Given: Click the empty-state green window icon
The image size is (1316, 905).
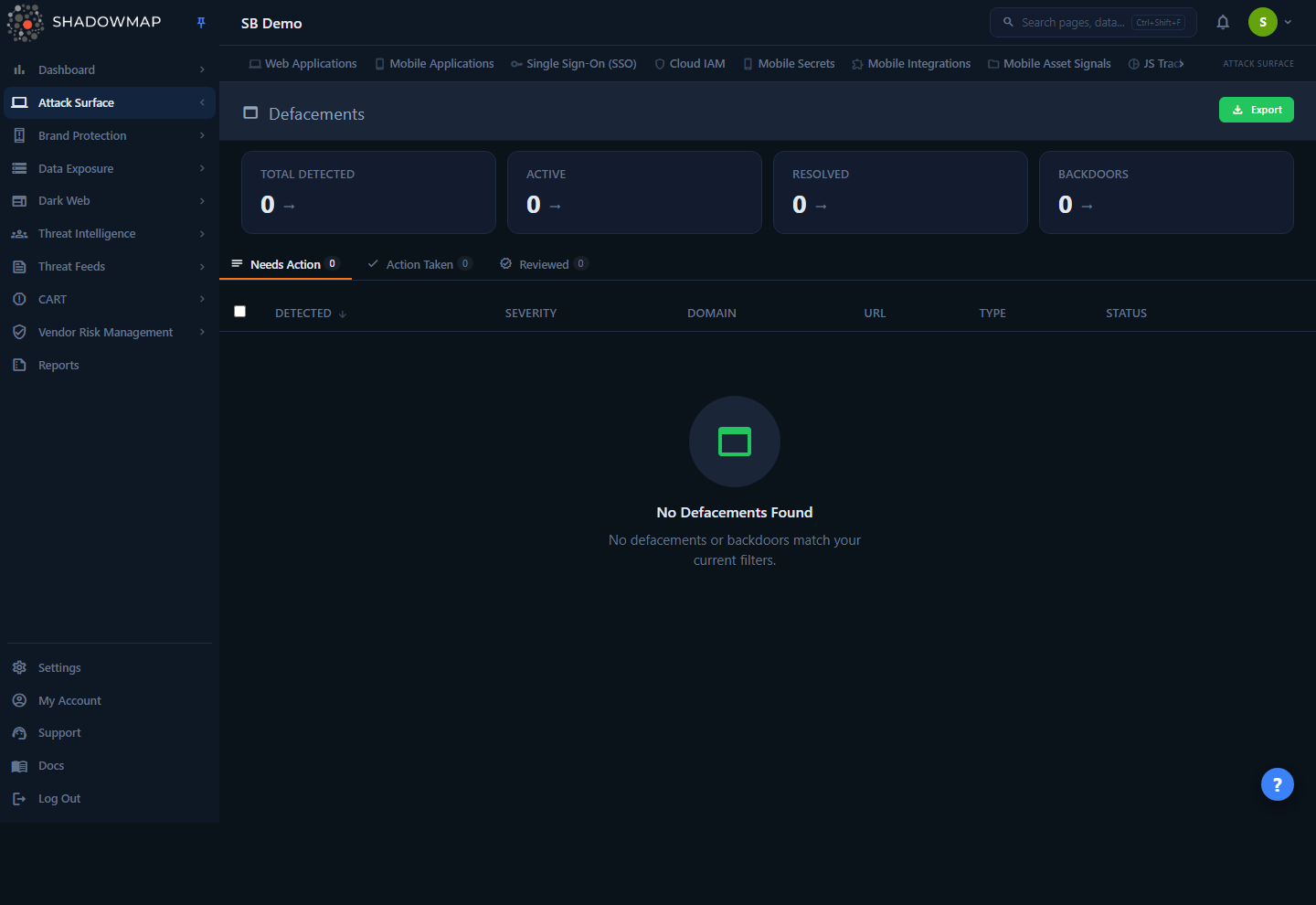Looking at the screenshot, I should (x=735, y=442).
